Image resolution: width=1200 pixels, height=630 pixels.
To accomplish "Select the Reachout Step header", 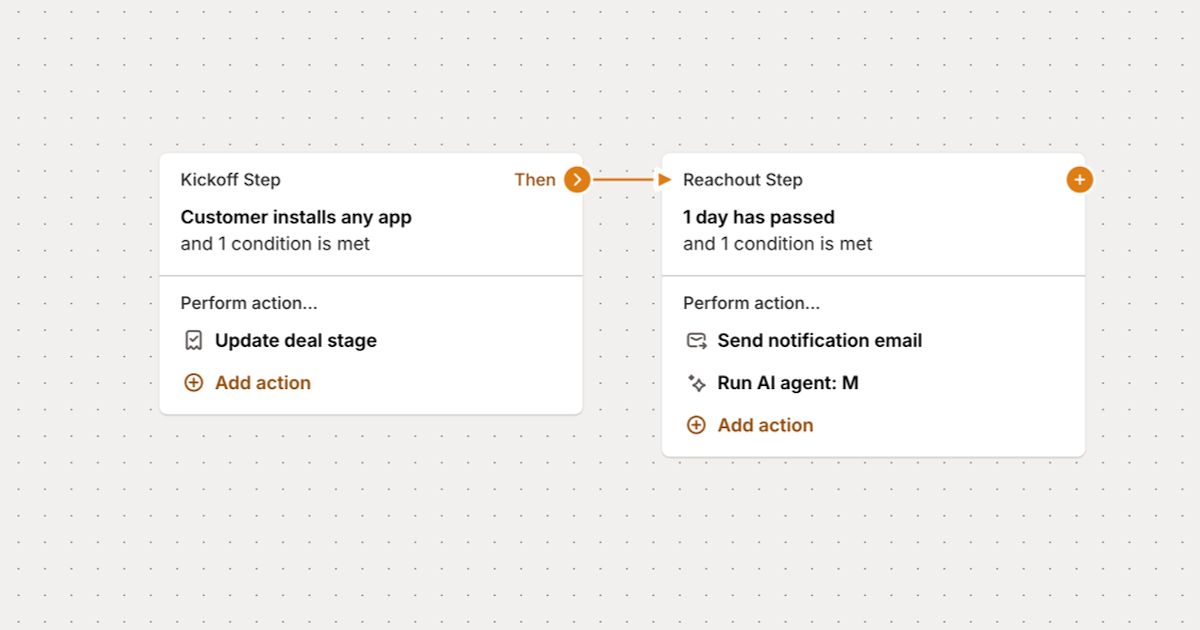I will pyautogui.click(x=742, y=180).
